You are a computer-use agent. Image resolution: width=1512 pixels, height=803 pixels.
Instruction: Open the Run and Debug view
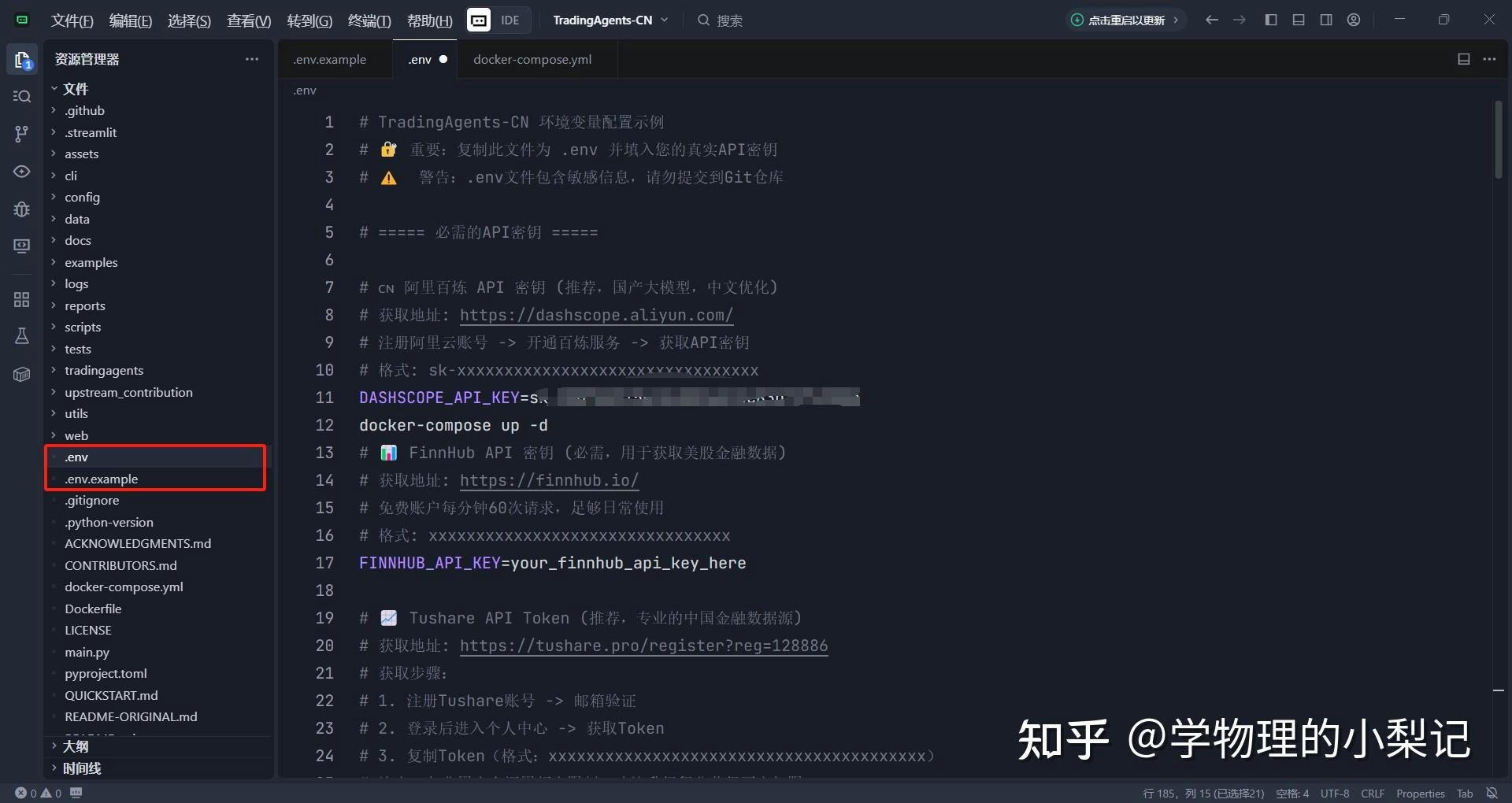(x=22, y=209)
